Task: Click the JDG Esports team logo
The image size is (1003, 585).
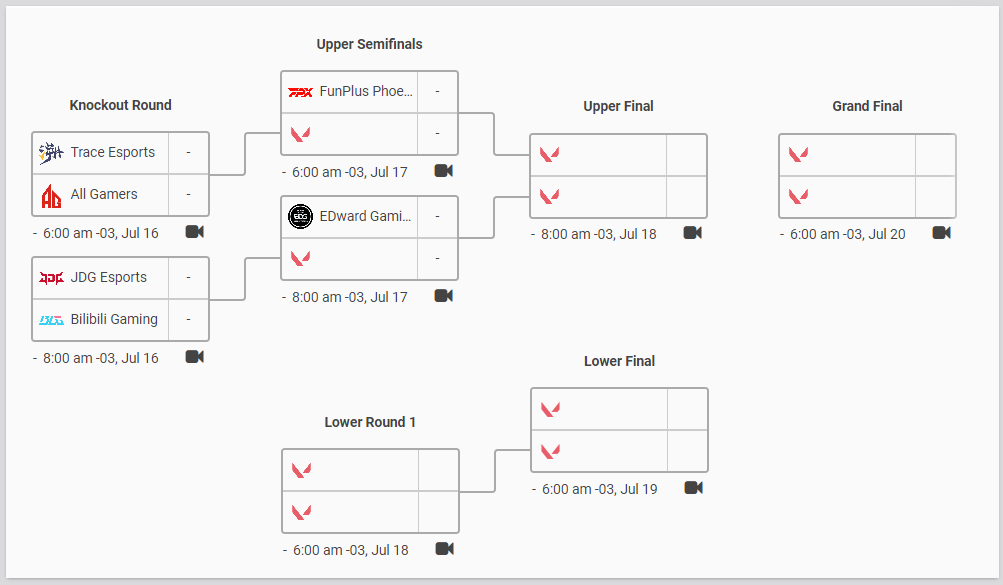Action: [x=51, y=278]
